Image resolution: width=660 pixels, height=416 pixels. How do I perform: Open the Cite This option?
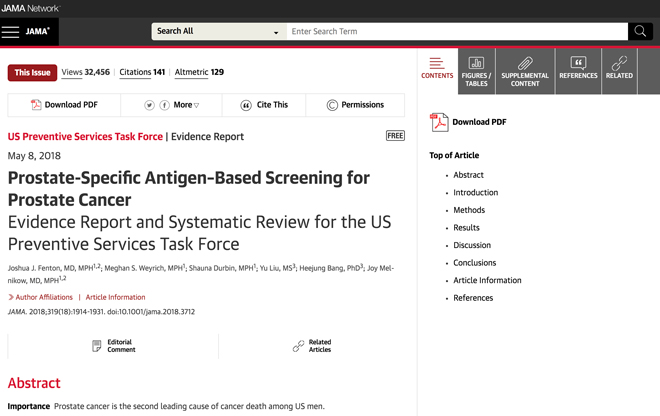click(264, 105)
